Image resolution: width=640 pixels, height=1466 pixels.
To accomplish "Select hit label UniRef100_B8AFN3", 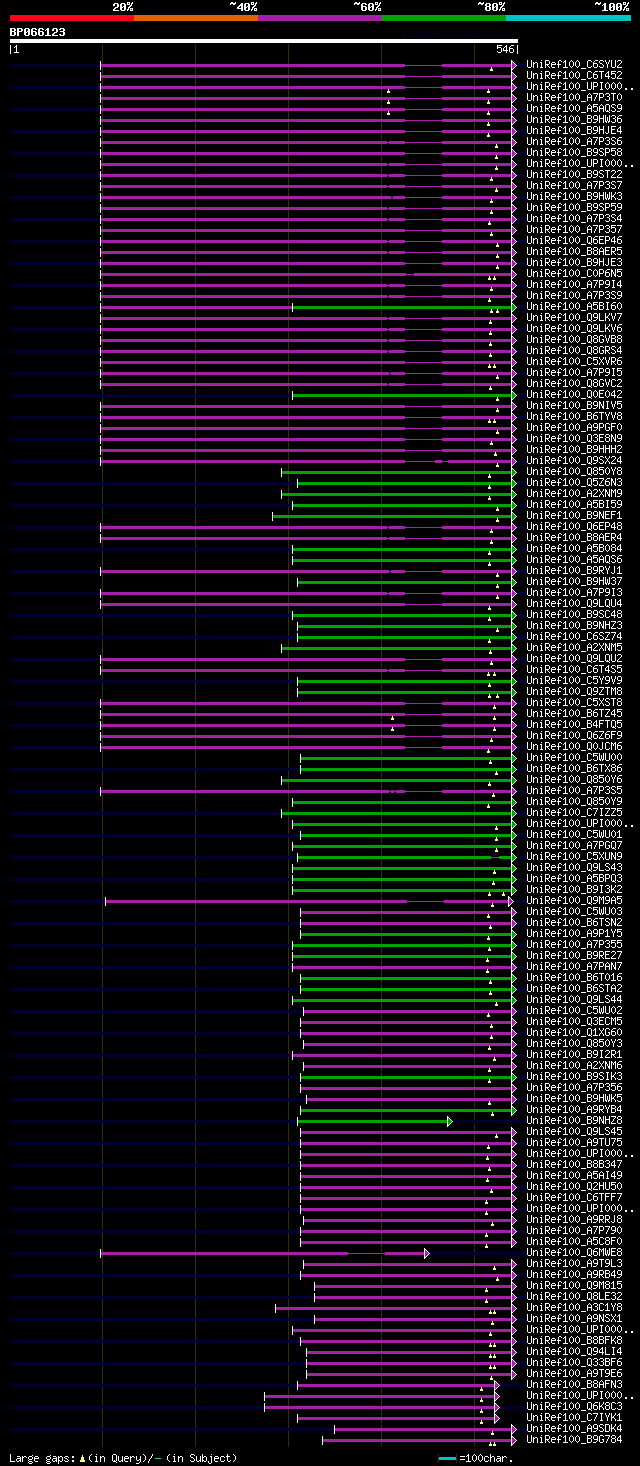I will pyautogui.click(x=574, y=1385).
